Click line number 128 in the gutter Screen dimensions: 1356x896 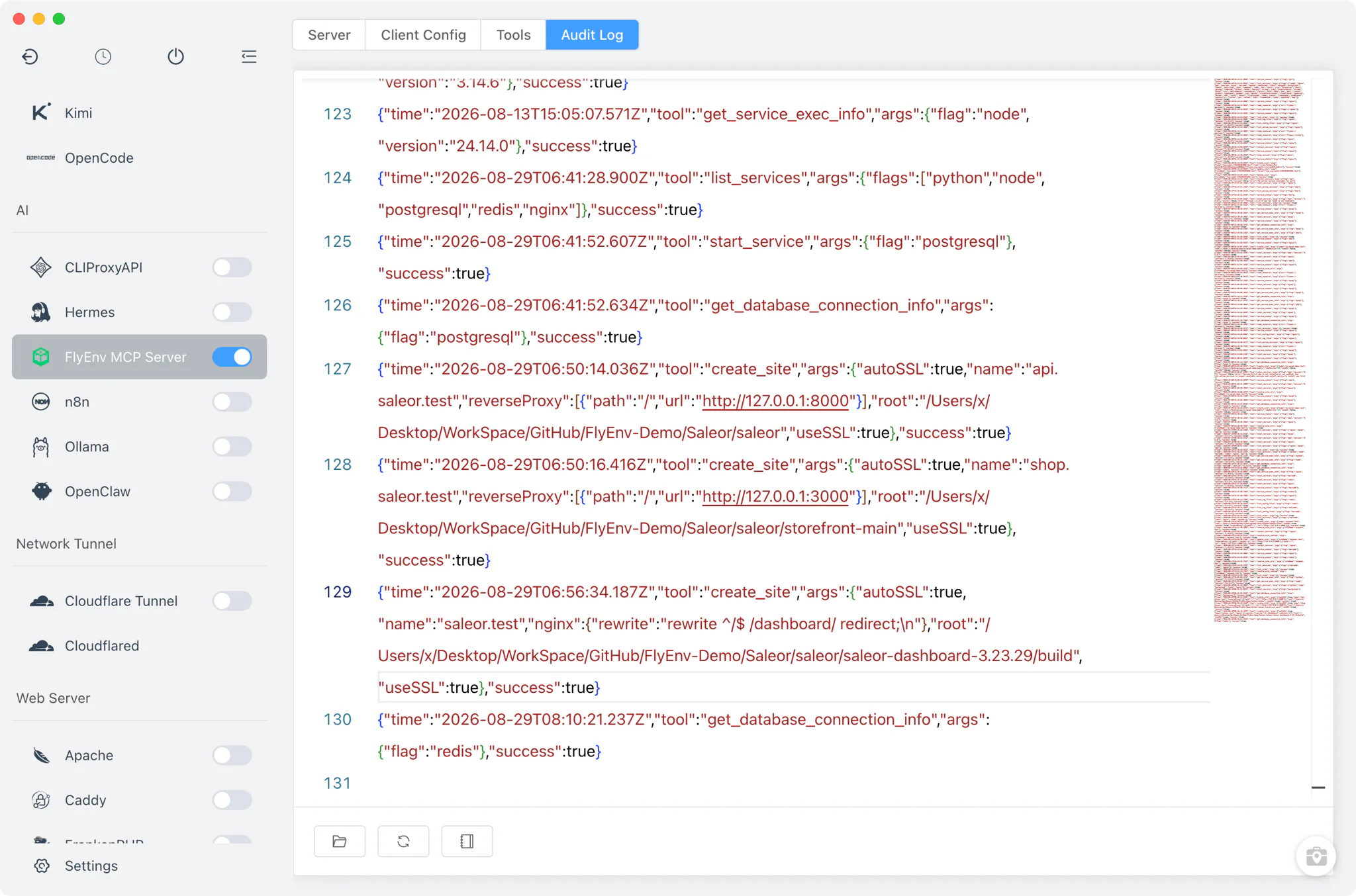coord(338,465)
